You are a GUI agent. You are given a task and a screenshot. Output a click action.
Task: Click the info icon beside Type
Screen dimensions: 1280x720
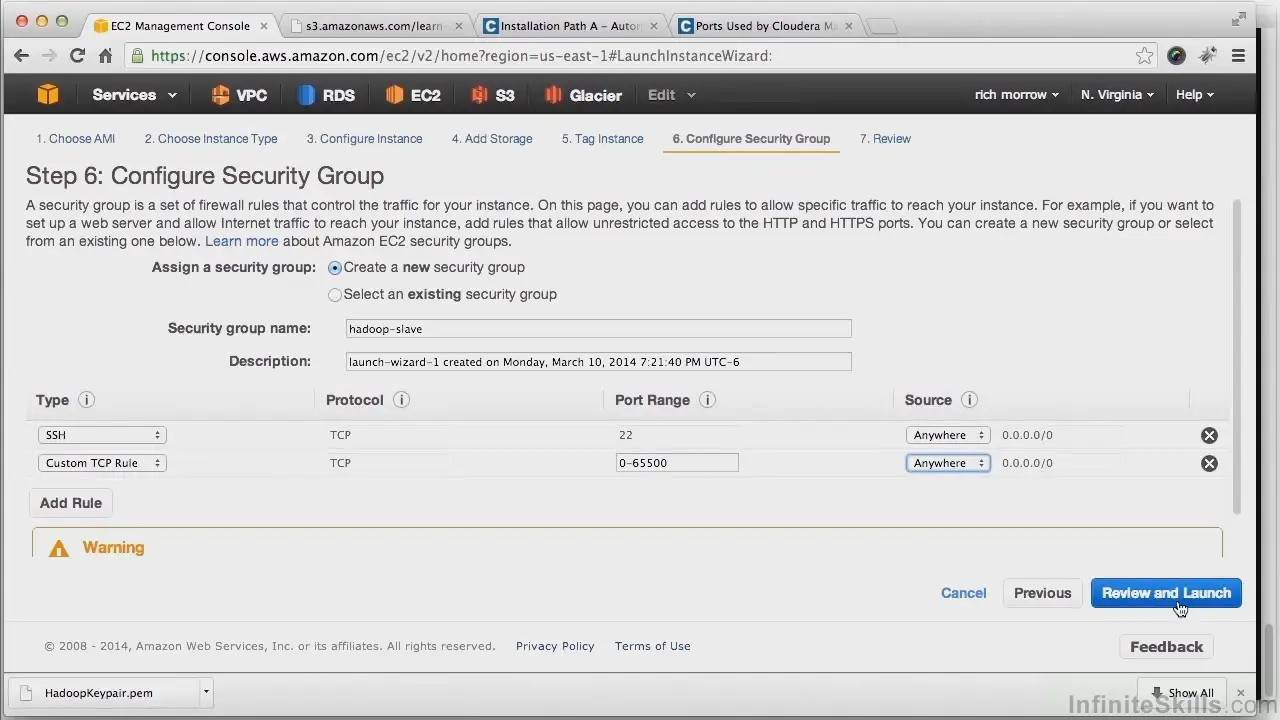pyautogui.click(x=86, y=400)
